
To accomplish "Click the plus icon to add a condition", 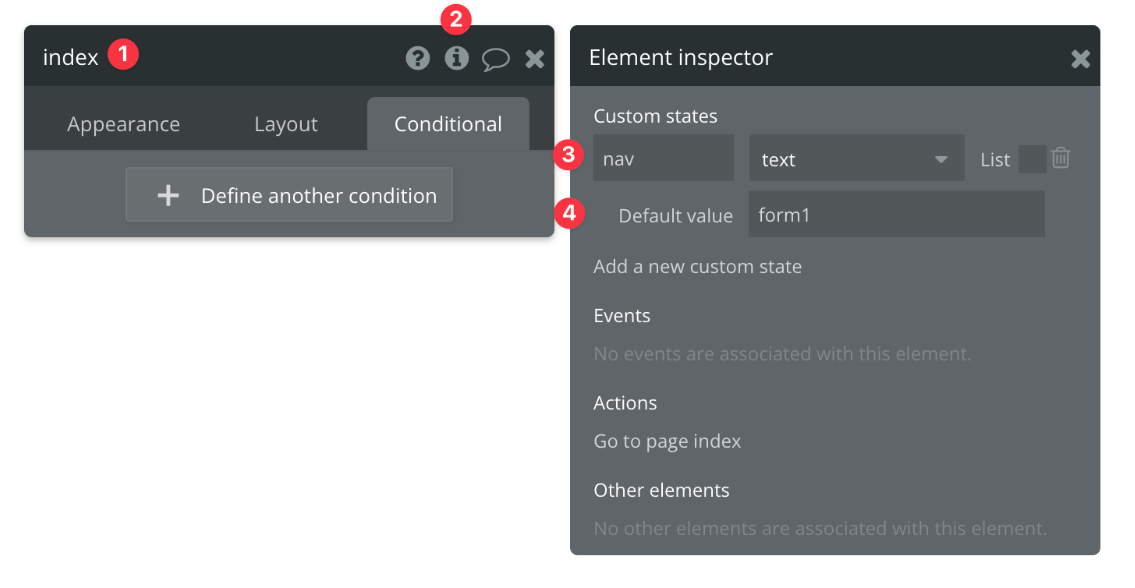I will tap(168, 196).
